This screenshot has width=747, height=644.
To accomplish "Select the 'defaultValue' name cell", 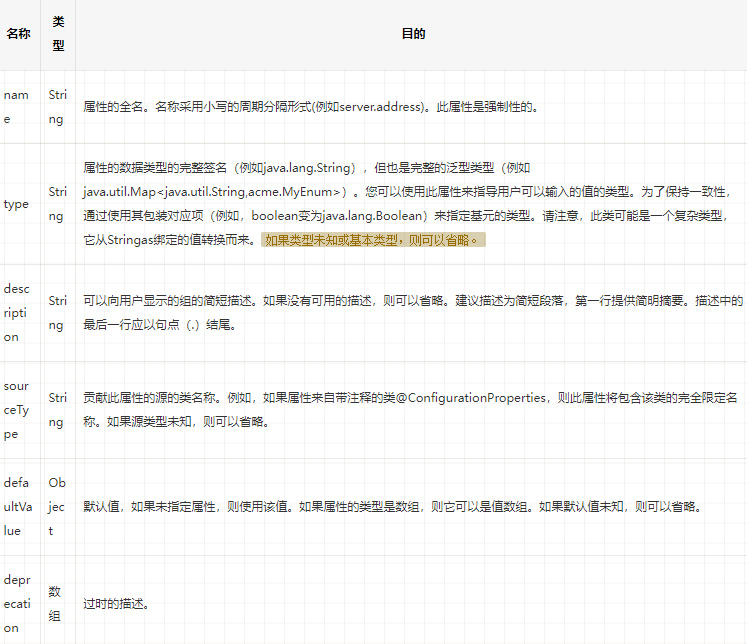I will [x=18, y=507].
